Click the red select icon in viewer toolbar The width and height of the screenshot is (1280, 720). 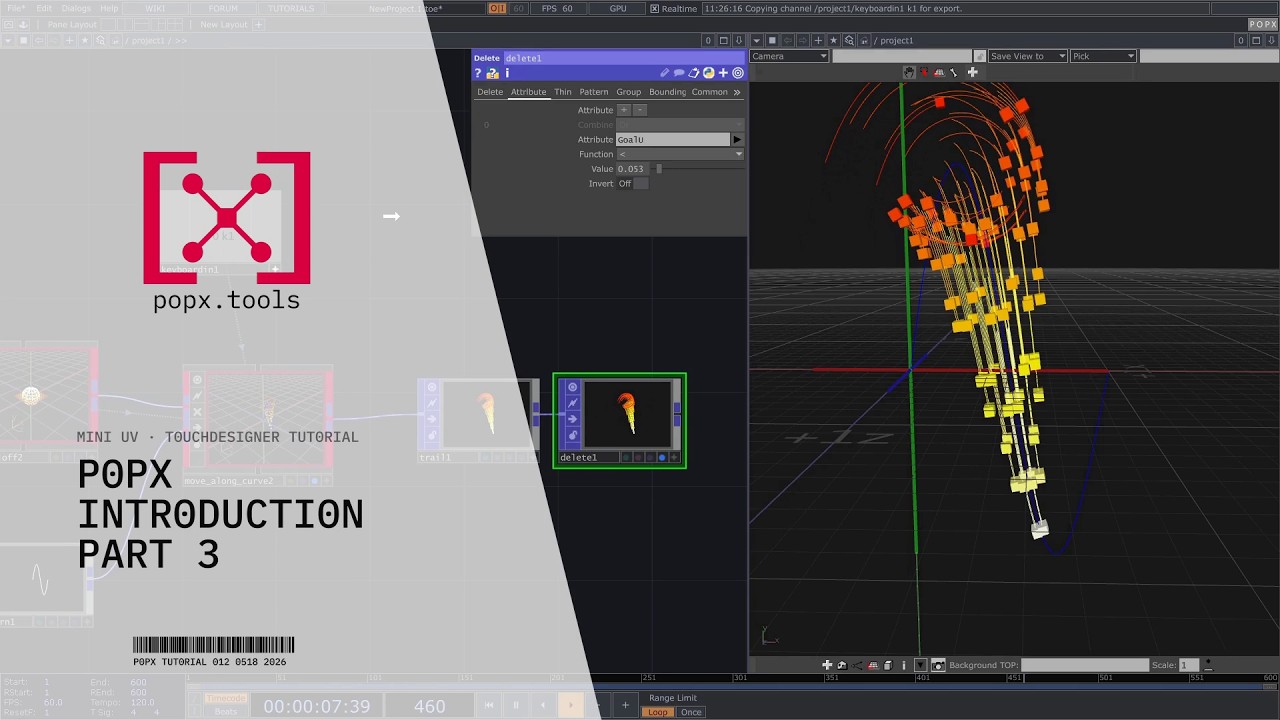[924, 72]
